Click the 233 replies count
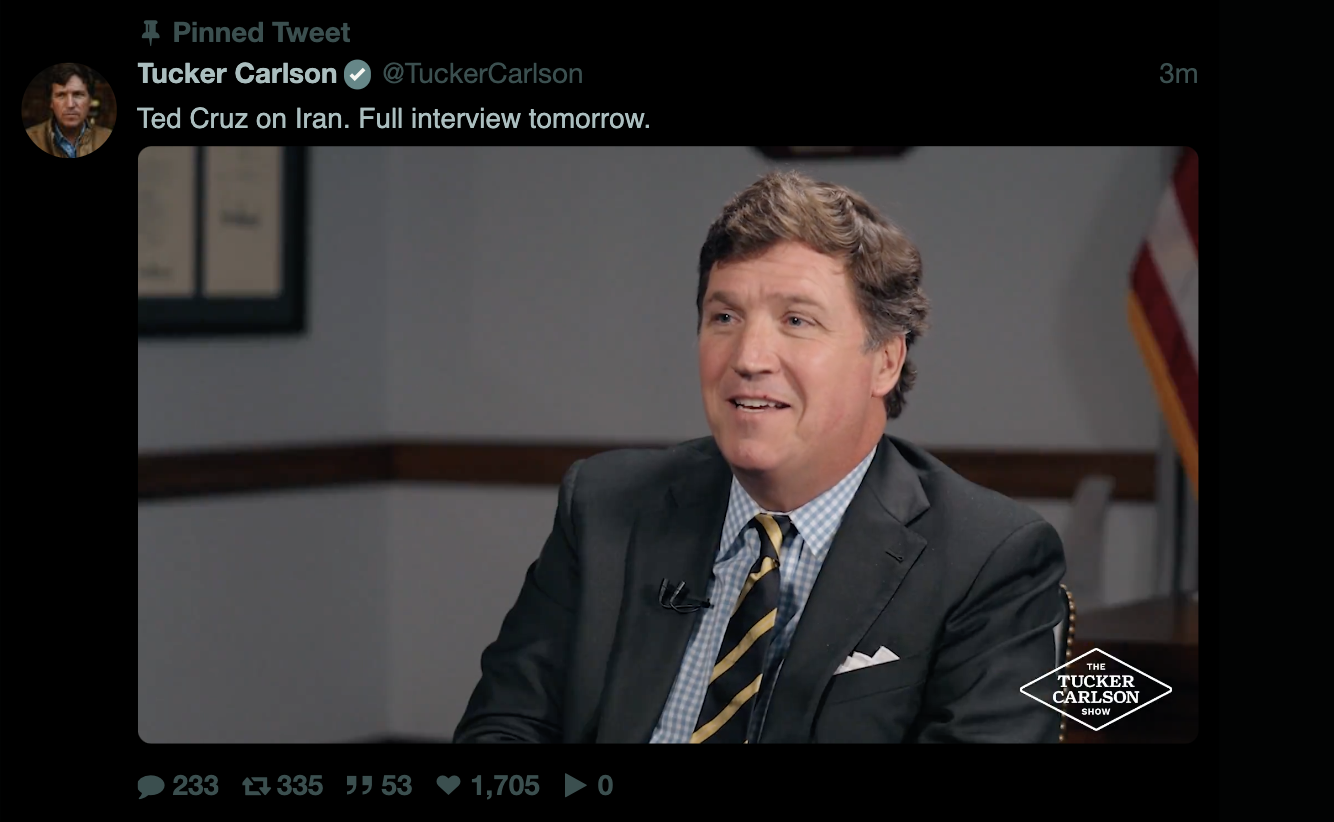This screenshot has height=822, width=1334. coord(195,786)
